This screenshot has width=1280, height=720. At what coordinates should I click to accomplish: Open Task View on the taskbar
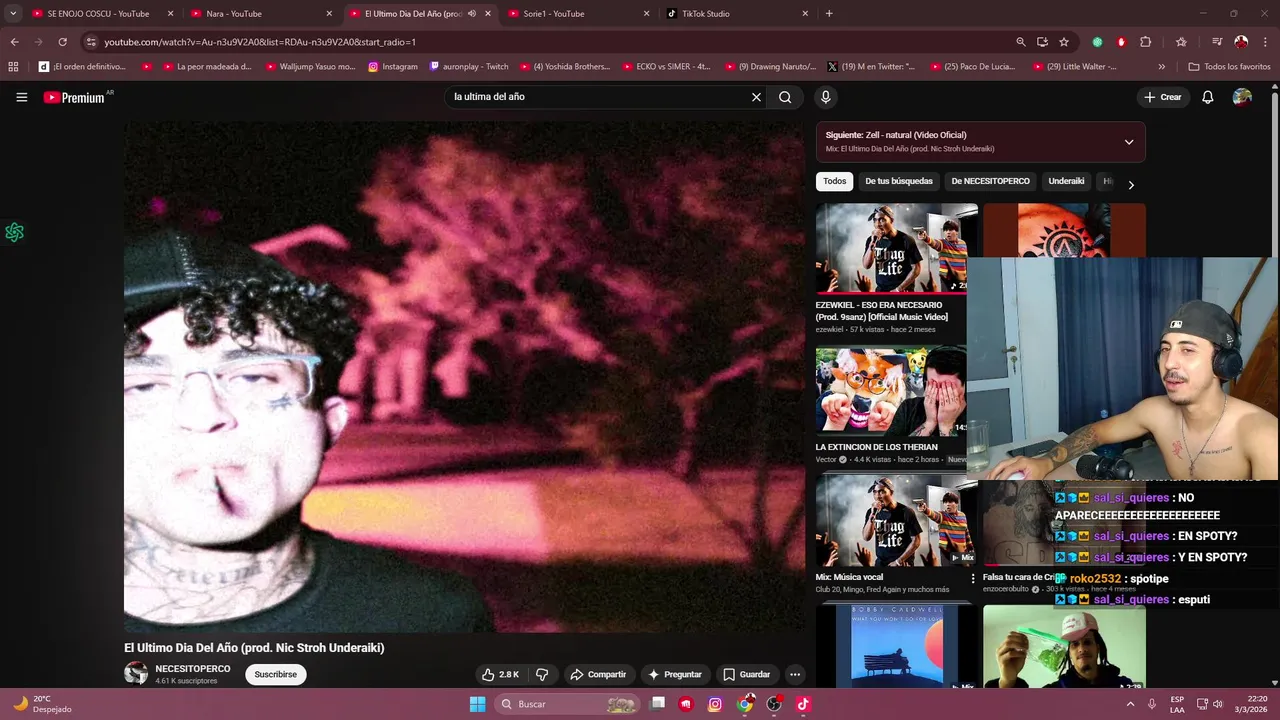pyautogui.click(x=658, y=704)
